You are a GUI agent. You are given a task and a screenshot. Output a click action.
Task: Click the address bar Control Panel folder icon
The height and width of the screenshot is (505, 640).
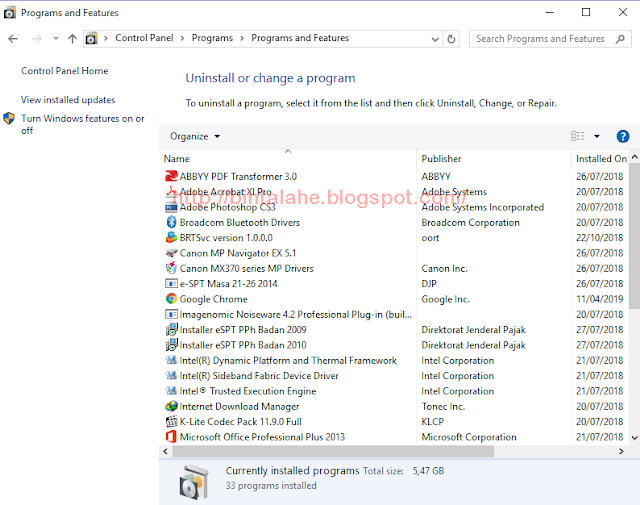coord(91,39)
